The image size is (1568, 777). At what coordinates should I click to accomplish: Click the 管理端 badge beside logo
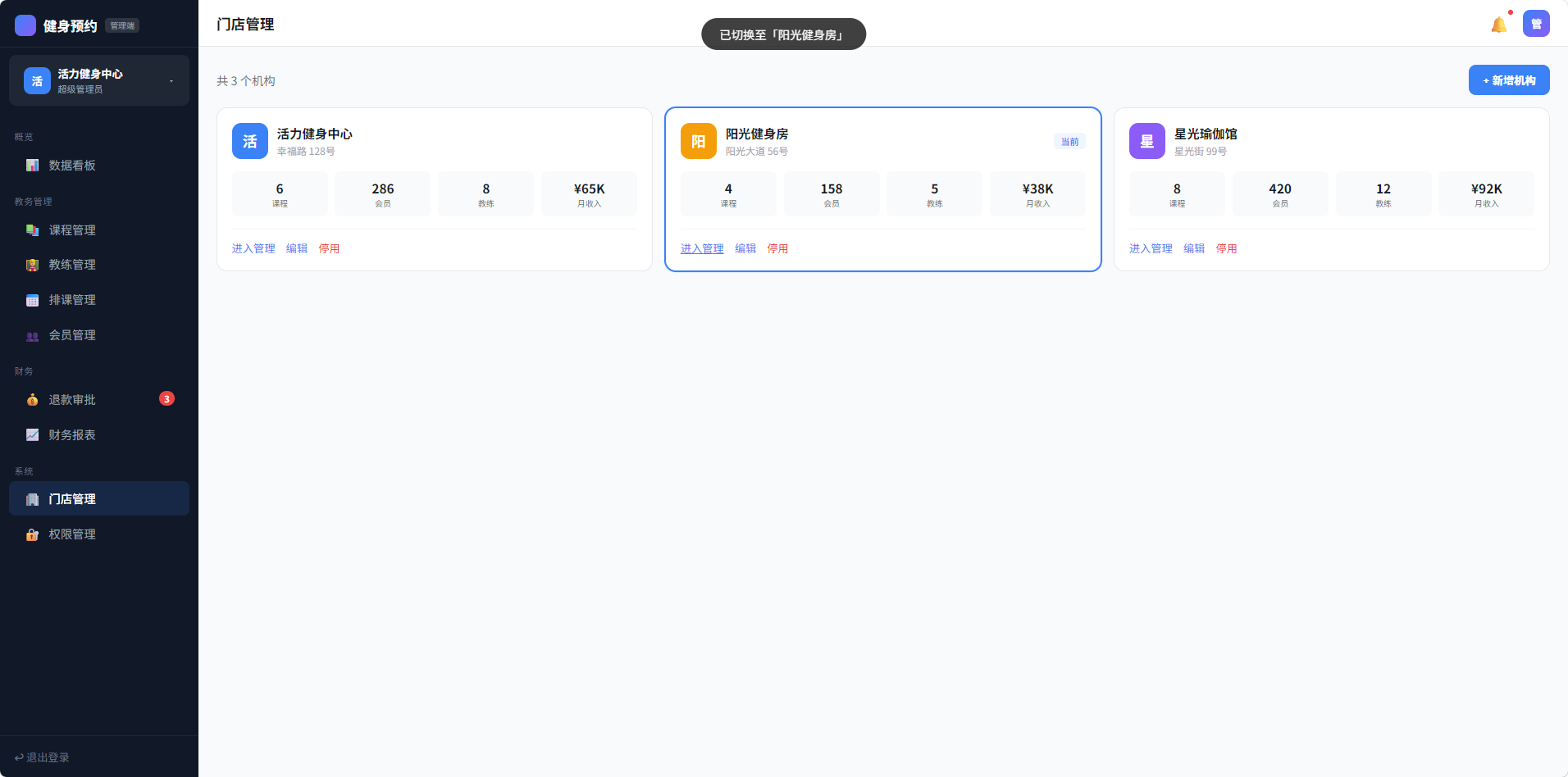[x=122, y=25]
